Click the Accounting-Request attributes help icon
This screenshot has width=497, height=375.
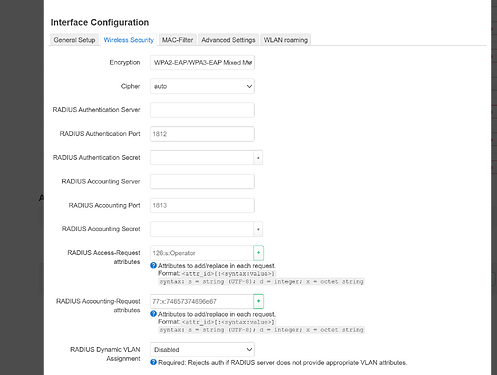pos(153,314)
